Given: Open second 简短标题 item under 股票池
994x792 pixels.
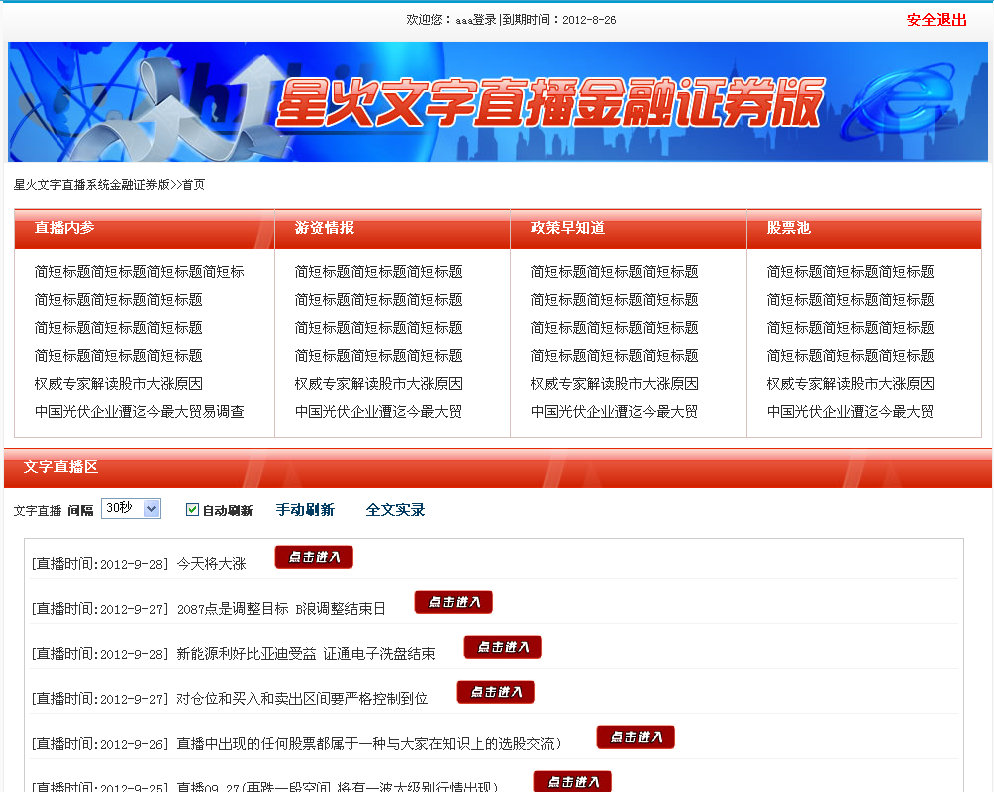Looking at the screenshot, I should click(x=850, y=300).
